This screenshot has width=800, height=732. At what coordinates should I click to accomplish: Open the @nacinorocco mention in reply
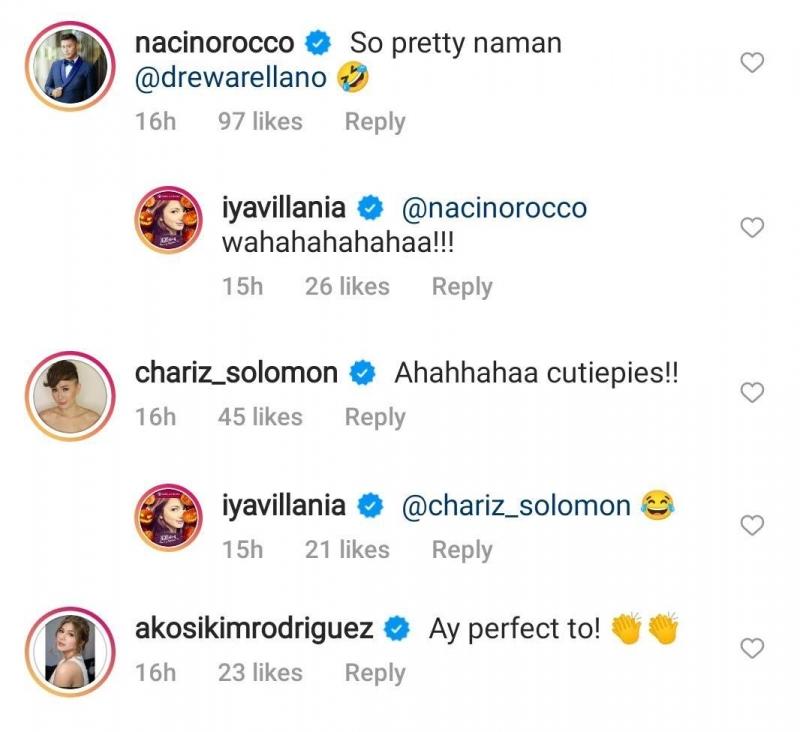pyautogui.click(x=494, y=208)
